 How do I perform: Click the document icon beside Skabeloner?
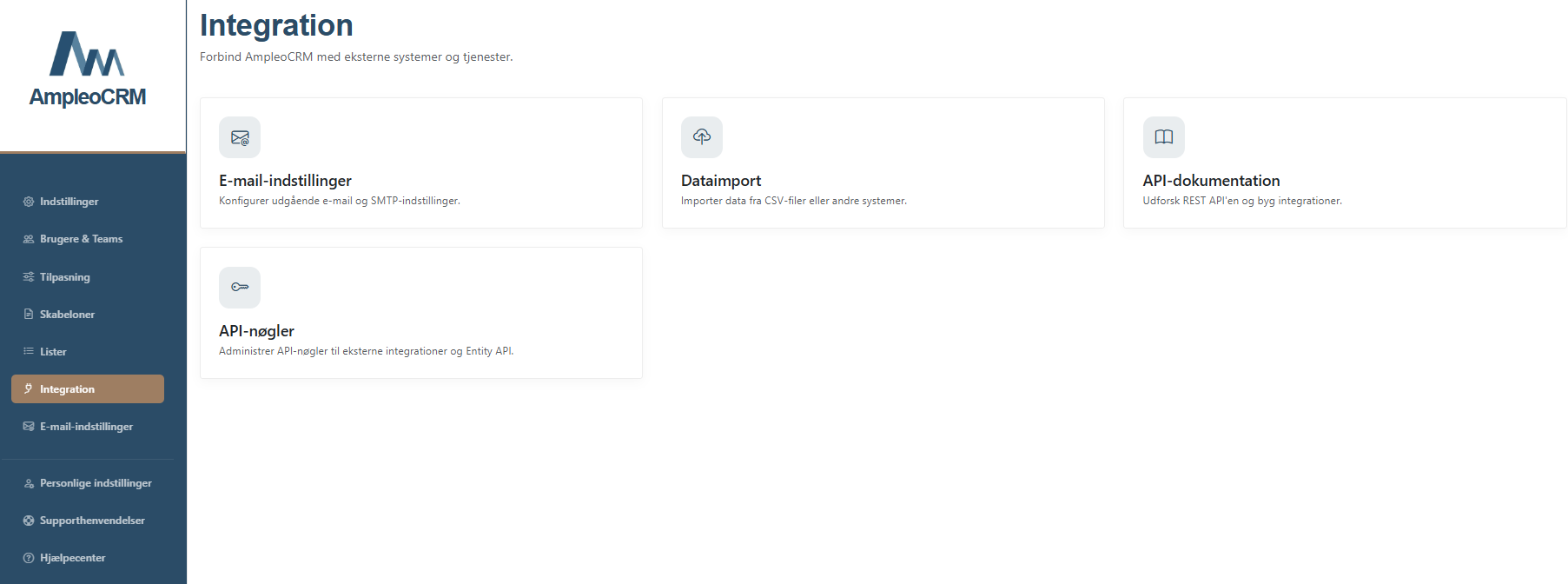(x=29, y=315)
